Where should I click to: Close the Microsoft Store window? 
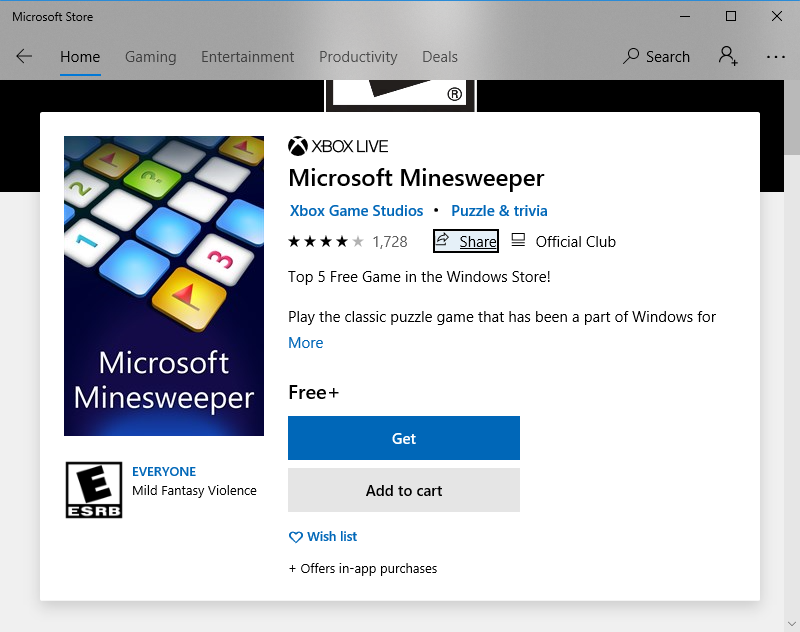[777, 16]
